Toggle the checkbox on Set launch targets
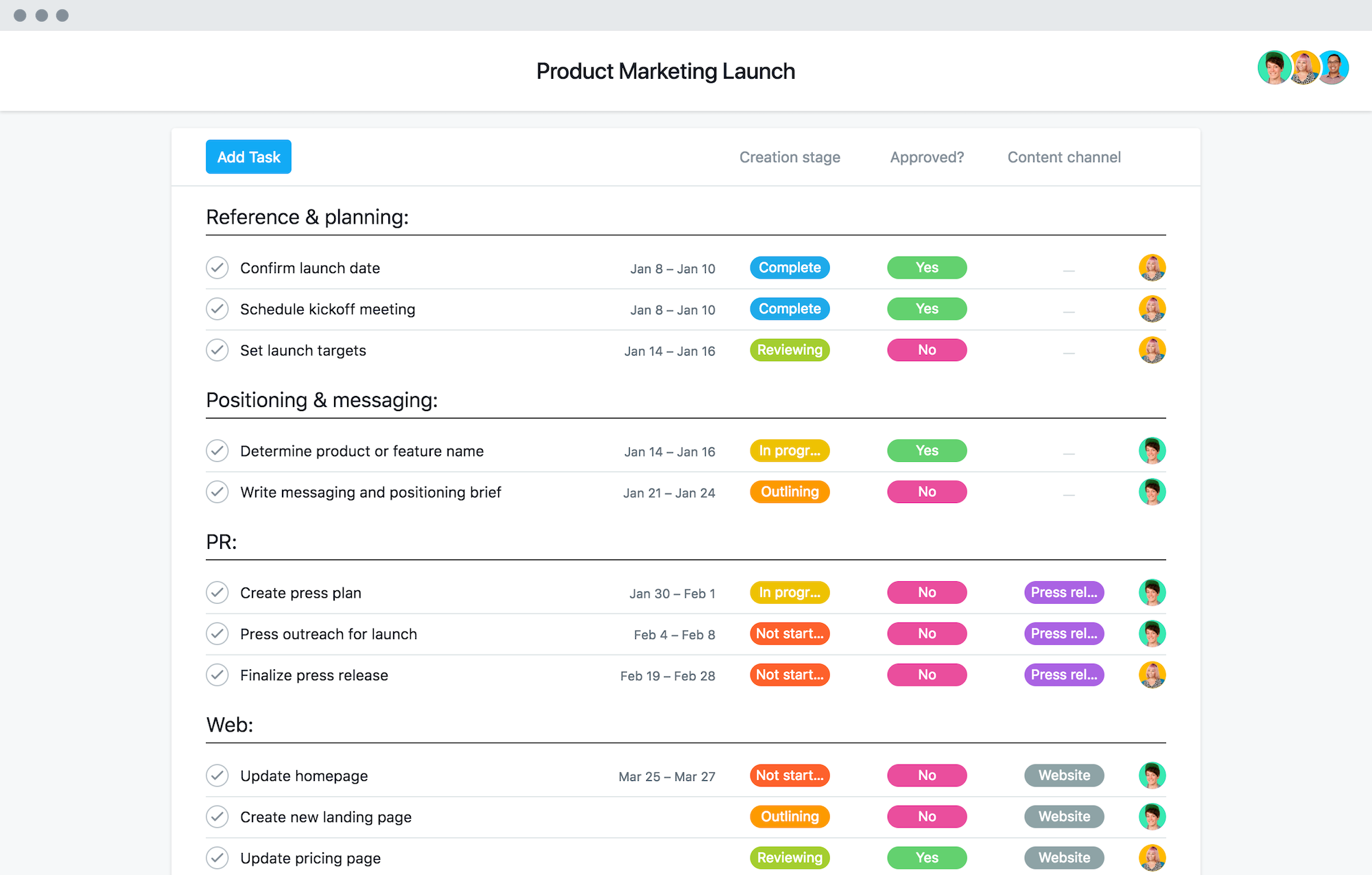The width and height of the screenshot is (1372, 875). pos(217,350)
